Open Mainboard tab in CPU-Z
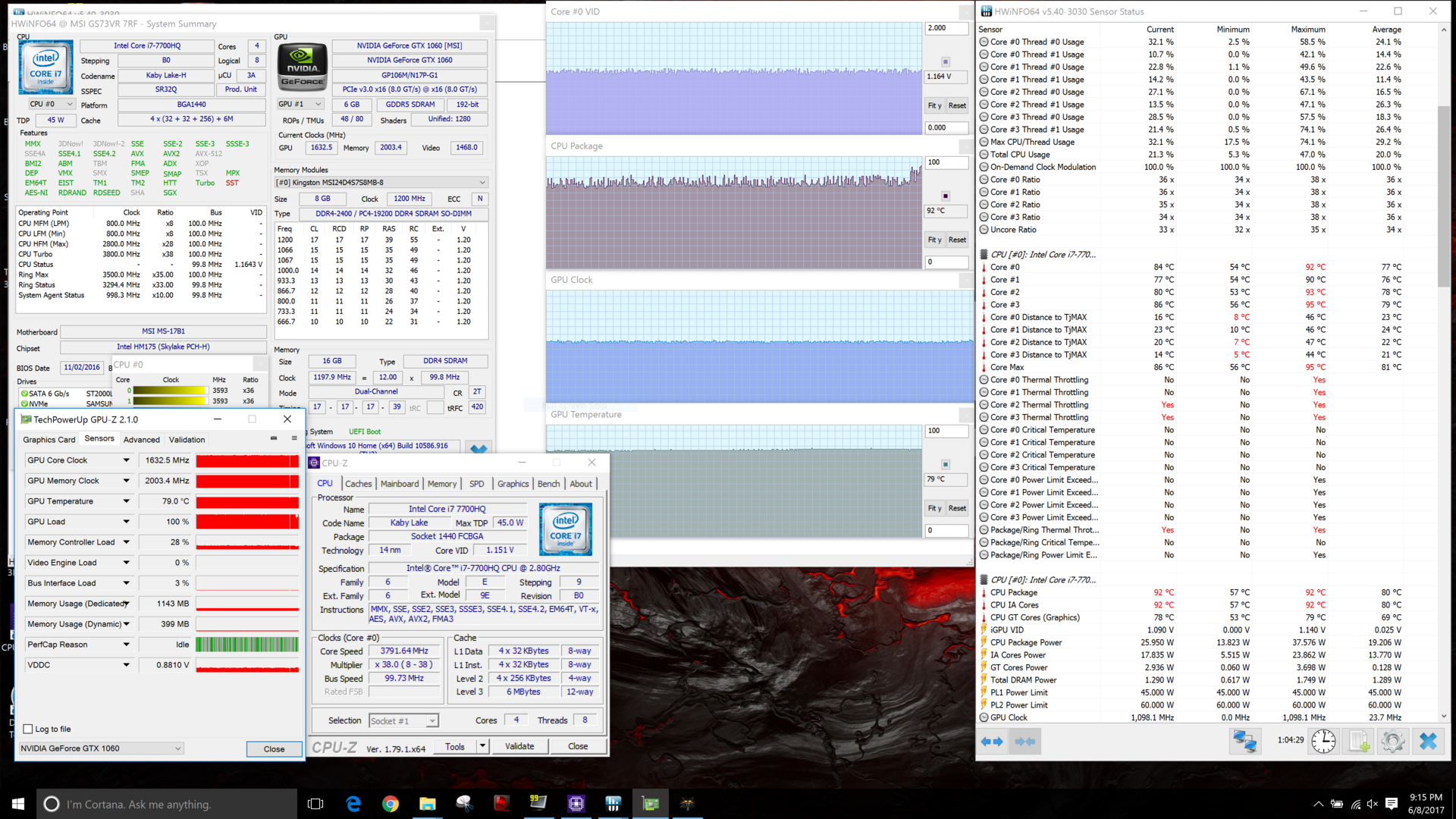Viewport: 1456px width, 819px height. coord(400,484)
